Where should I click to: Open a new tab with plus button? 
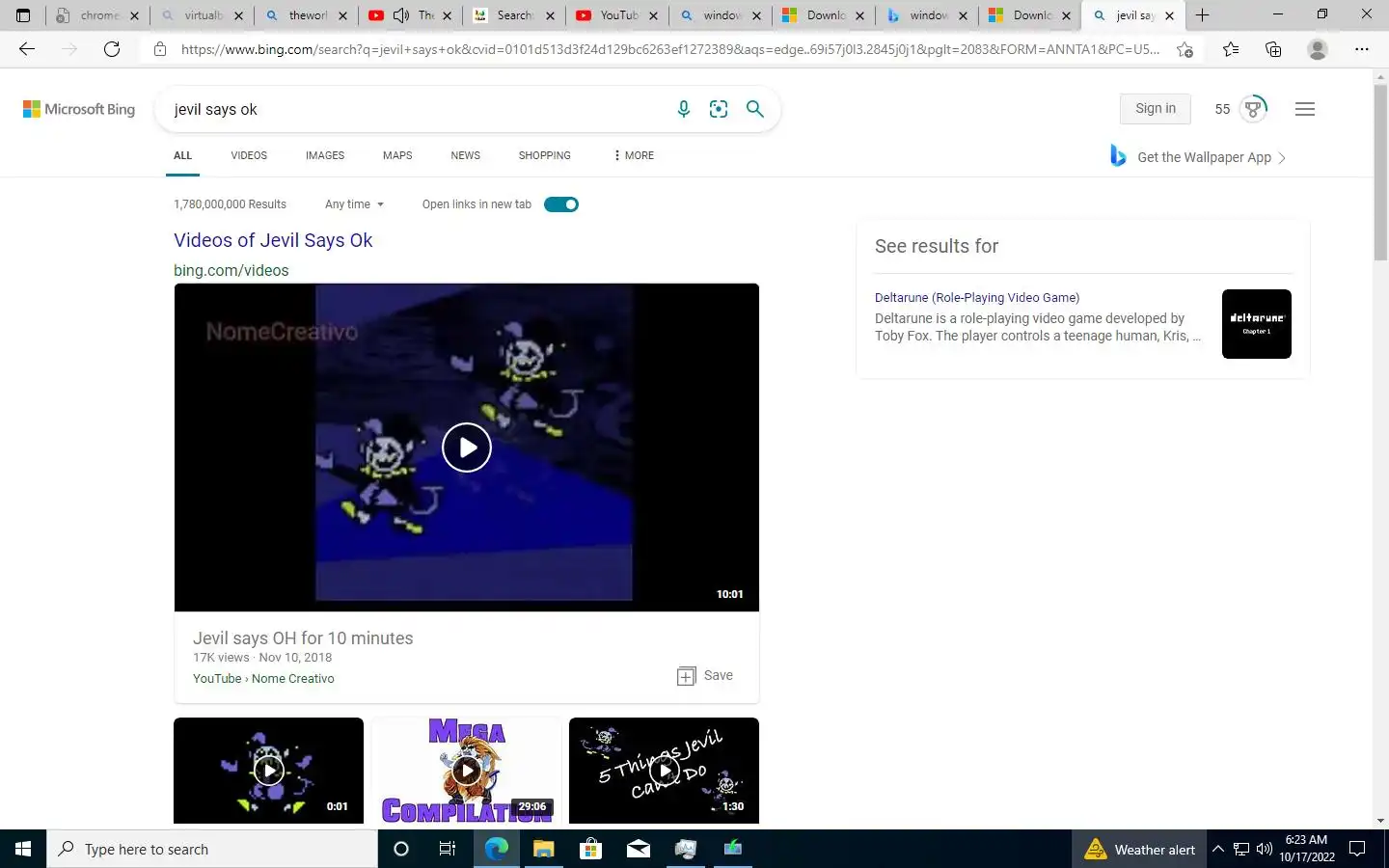coord(1203,15)
